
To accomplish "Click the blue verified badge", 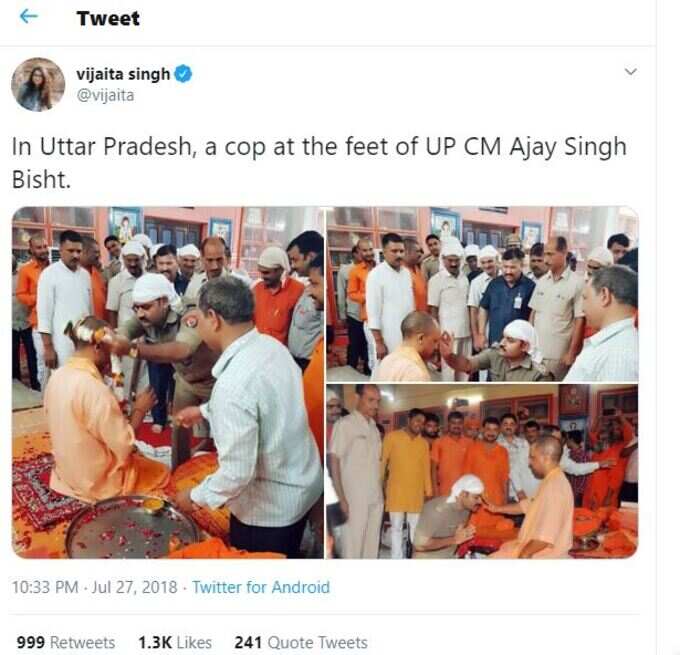I will 183,74.
